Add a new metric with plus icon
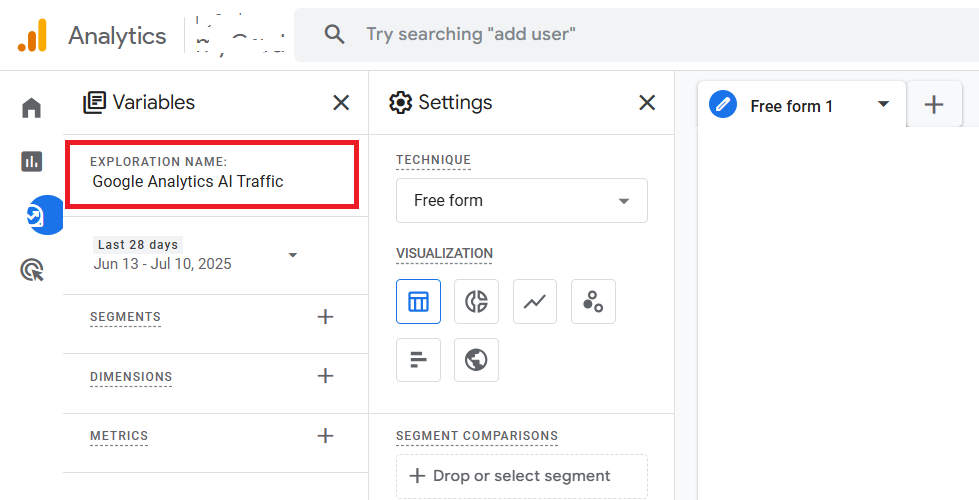Viewport: 979px width, 500px height. [325, 436]
